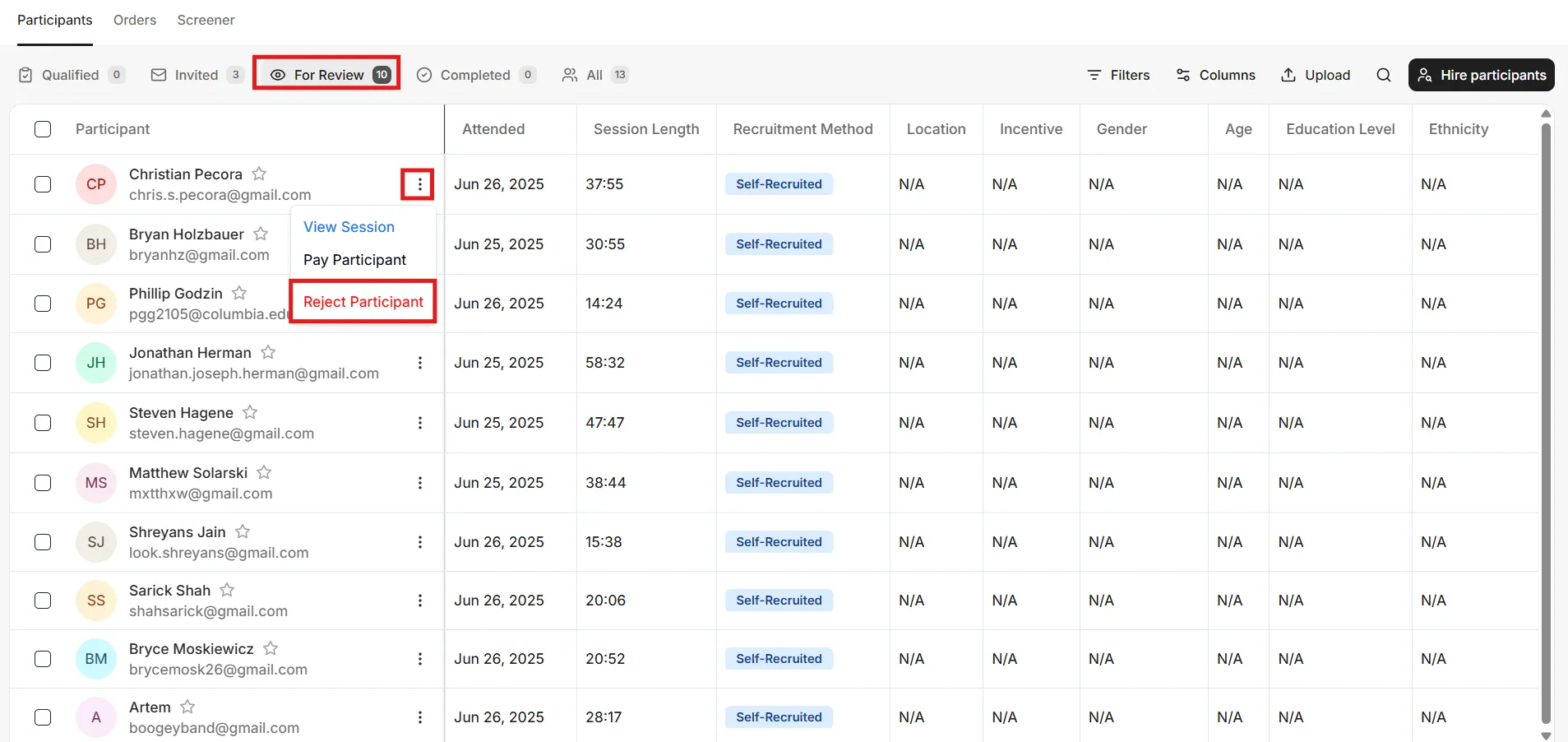Screen dimensions: 1568x742
Task: Click the Attended column header
Action: tap(493, 129)
